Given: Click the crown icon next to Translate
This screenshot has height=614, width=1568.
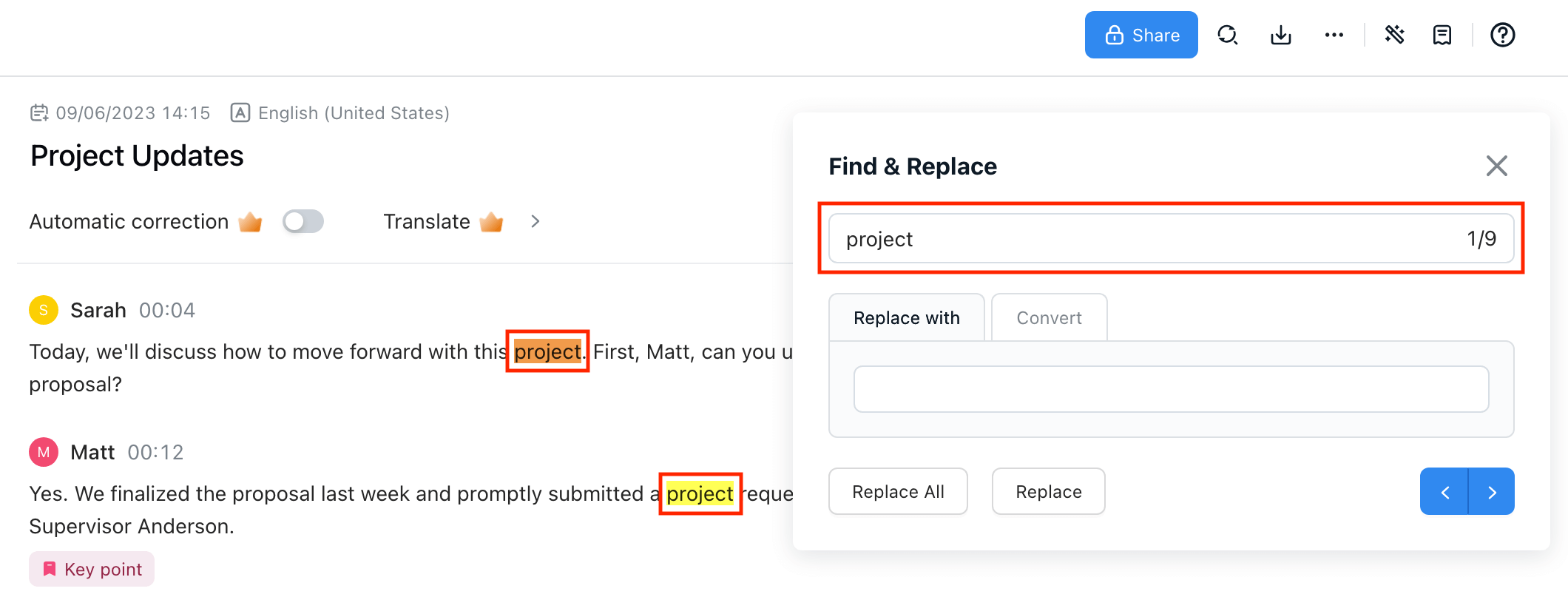Looking at the screenshot, I should [491, 221].
